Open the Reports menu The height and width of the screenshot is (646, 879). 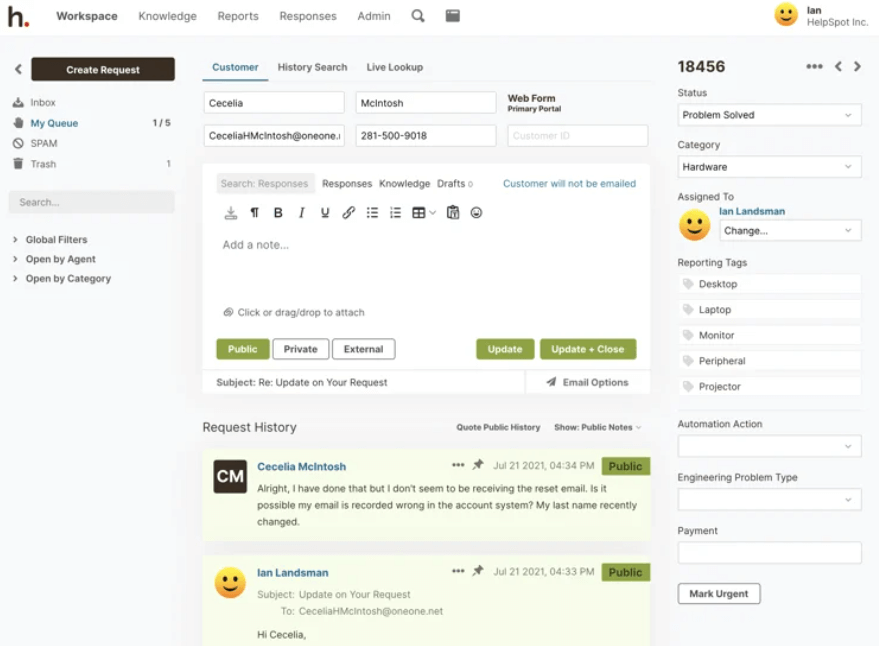(x=238, y=16)
